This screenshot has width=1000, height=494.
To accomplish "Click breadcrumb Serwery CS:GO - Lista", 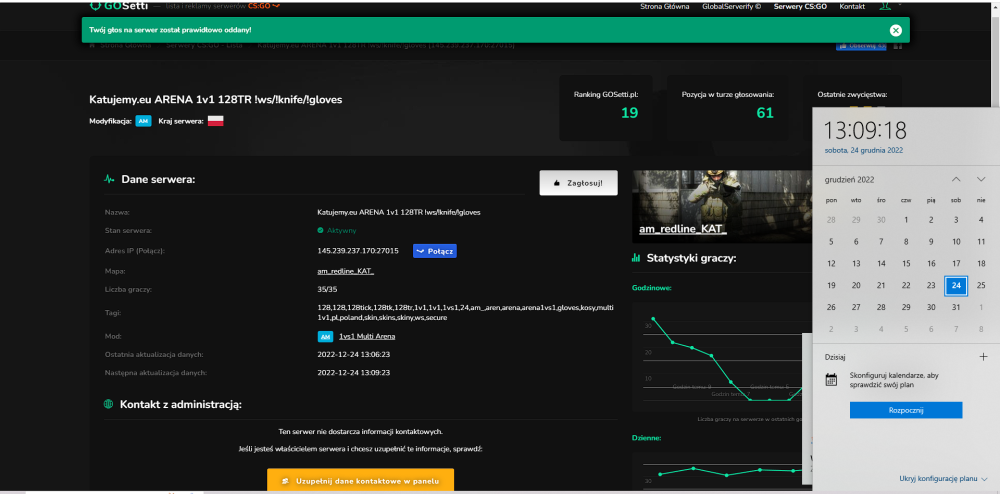I will 204,46.
